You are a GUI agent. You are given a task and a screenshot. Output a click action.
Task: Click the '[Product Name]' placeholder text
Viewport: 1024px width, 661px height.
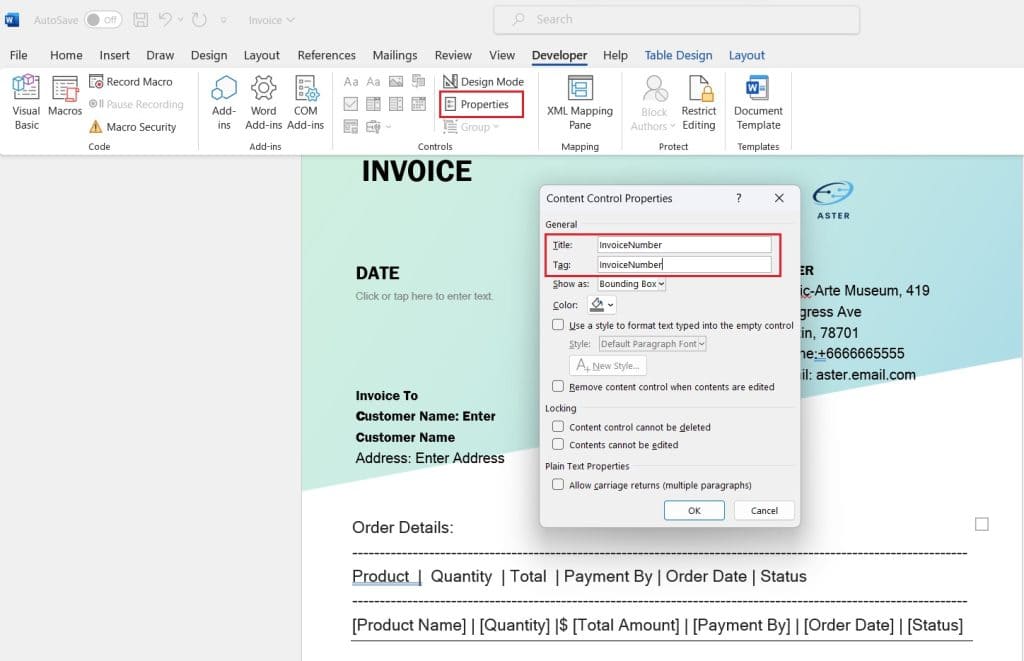[x=409, y=625]
